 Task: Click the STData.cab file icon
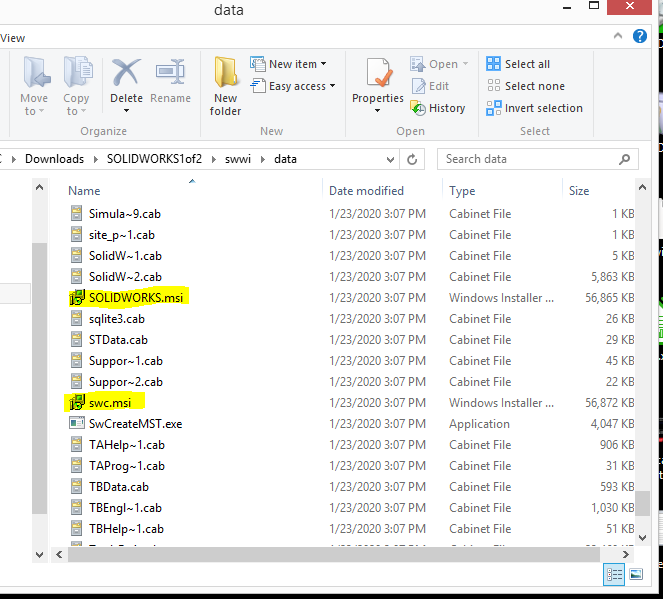(x=77, y=340)
